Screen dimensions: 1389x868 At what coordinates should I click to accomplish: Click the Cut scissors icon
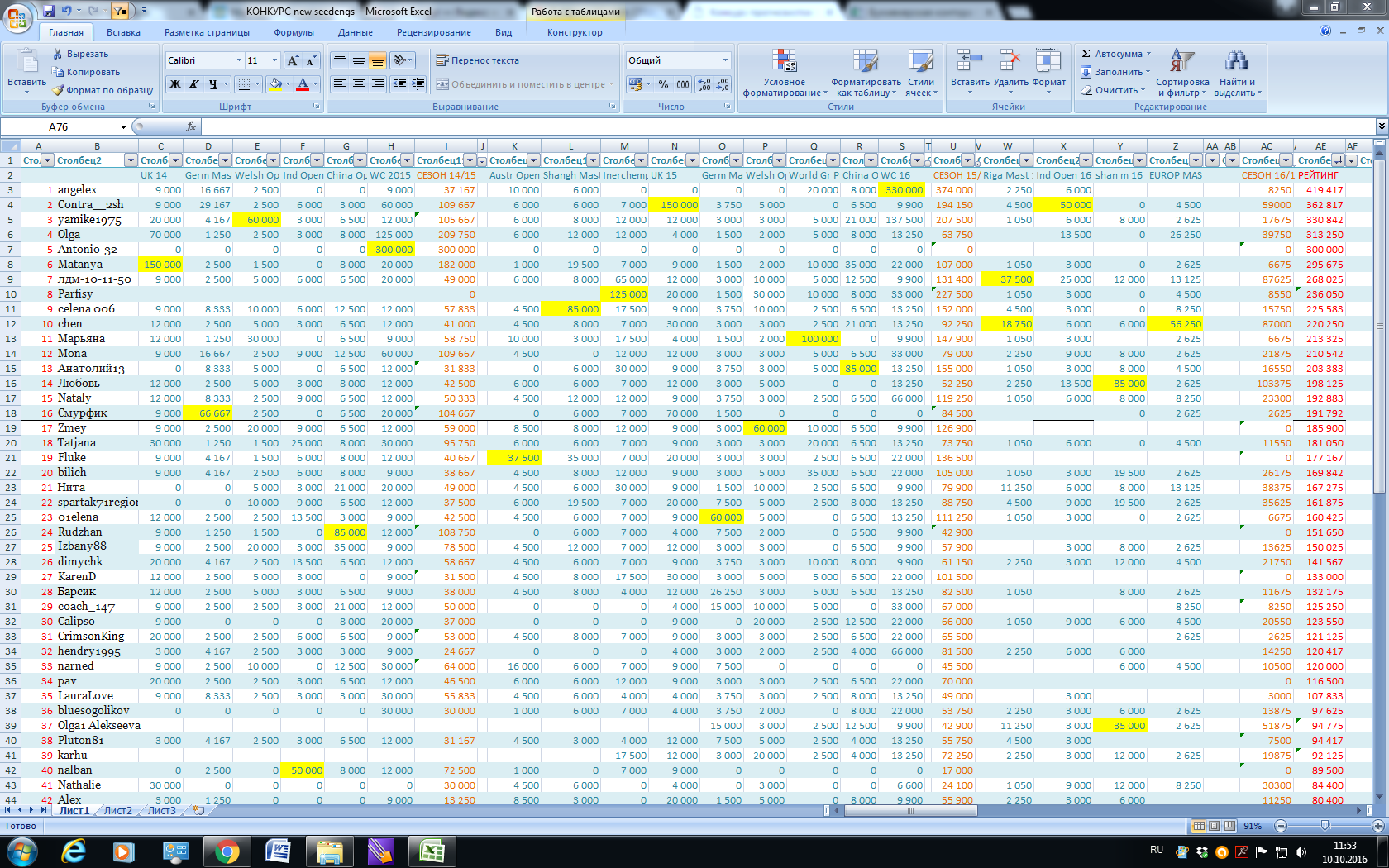58,54
